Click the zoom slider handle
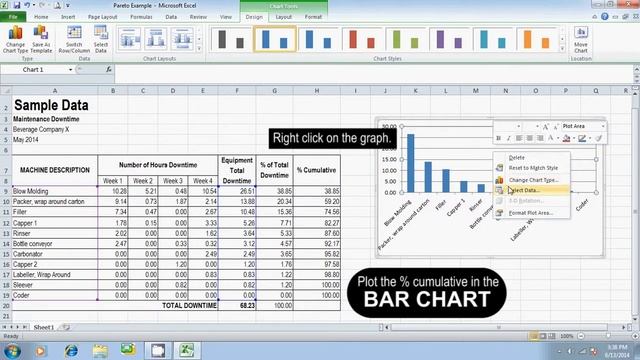The height and width of the screenshot is (360, 640). (x=608, y=336)
